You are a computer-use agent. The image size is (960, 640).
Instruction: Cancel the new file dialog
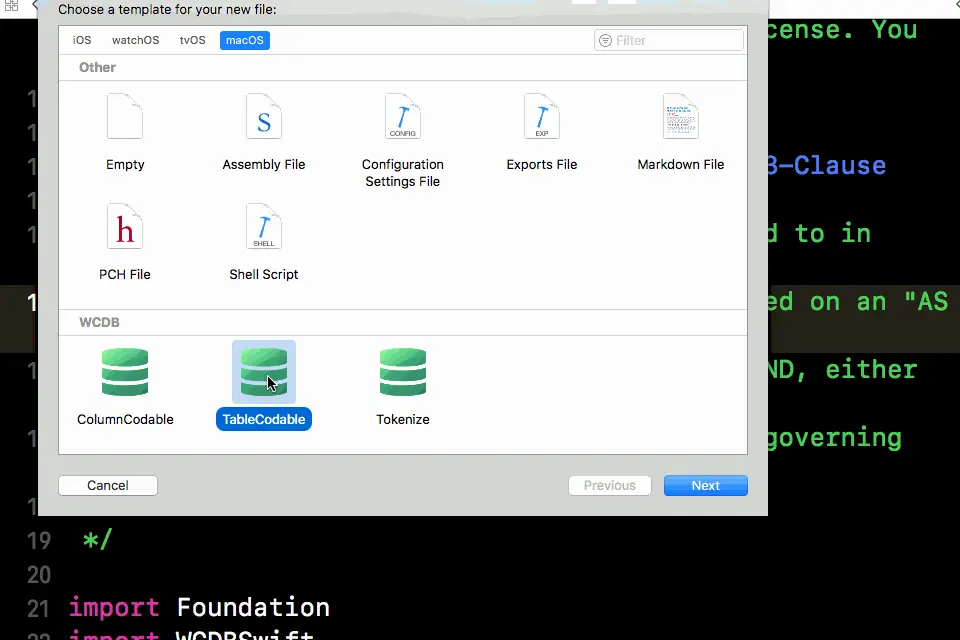108,486
